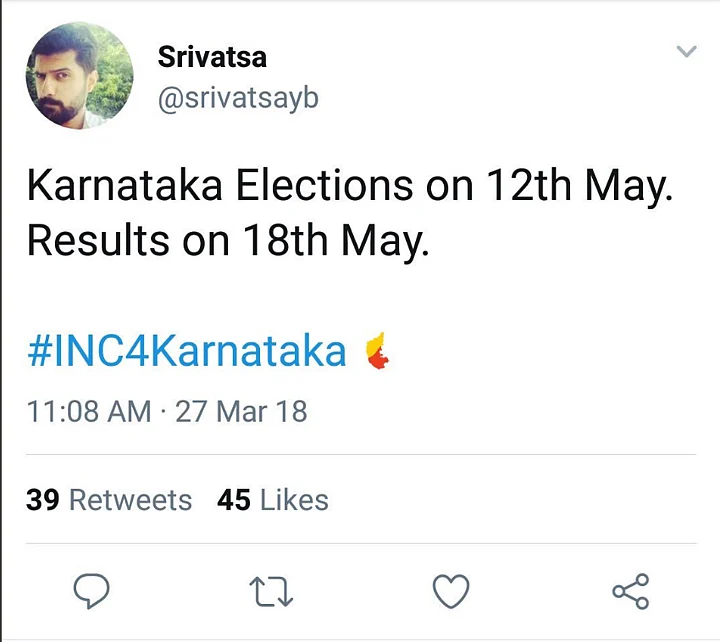Click the 27 Mar 18 date

(x=241, y=411)
